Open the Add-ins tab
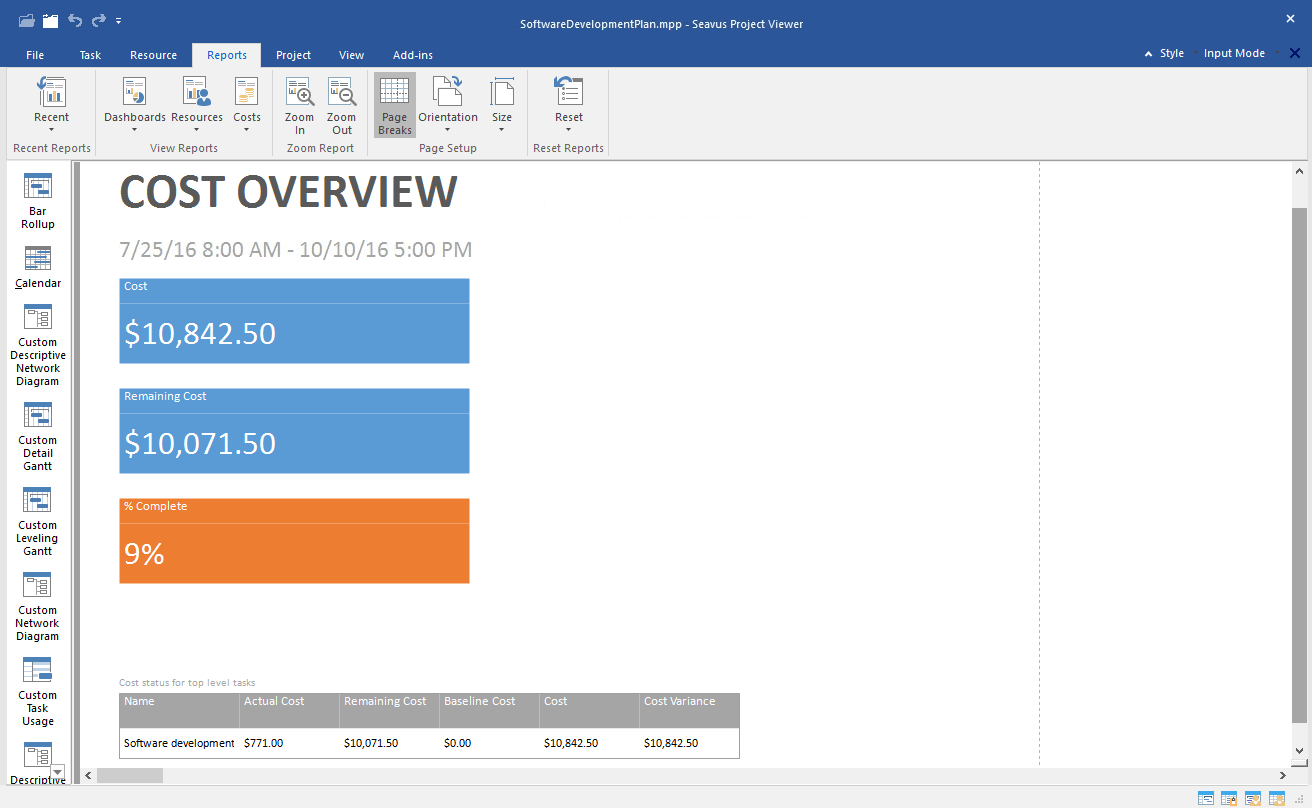 tap(412, 55)
